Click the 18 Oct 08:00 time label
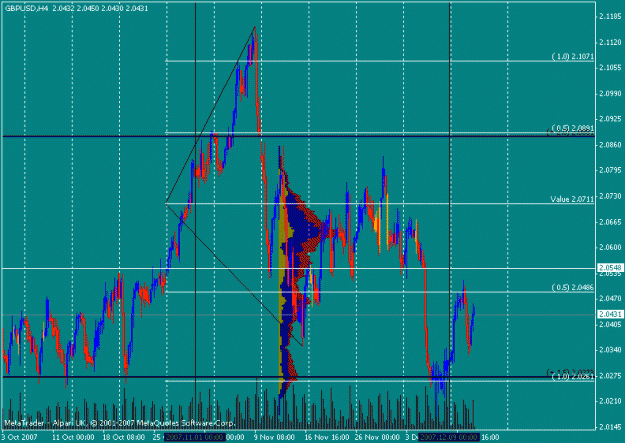 click(x=124, y=437)
